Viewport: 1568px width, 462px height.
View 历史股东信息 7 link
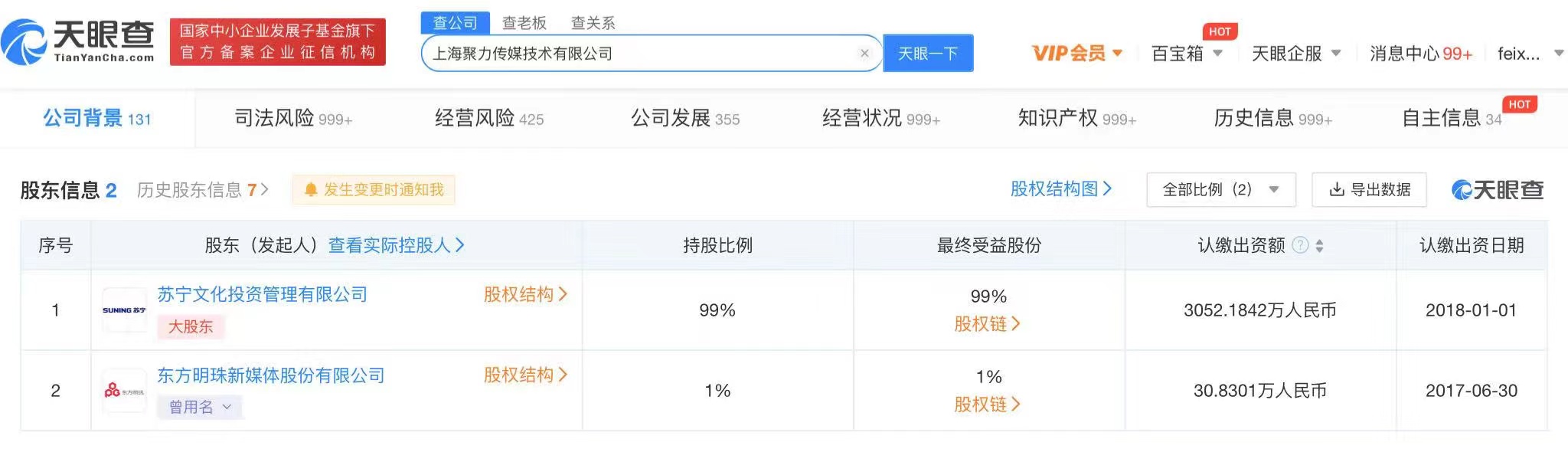coord(202,190)
